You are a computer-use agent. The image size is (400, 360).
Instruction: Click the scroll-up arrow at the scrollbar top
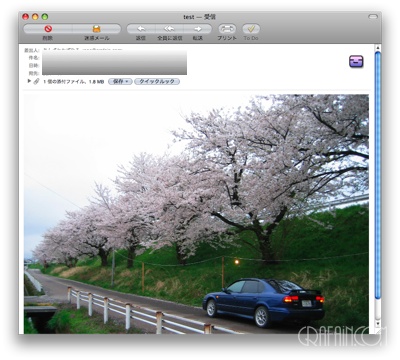378,48
